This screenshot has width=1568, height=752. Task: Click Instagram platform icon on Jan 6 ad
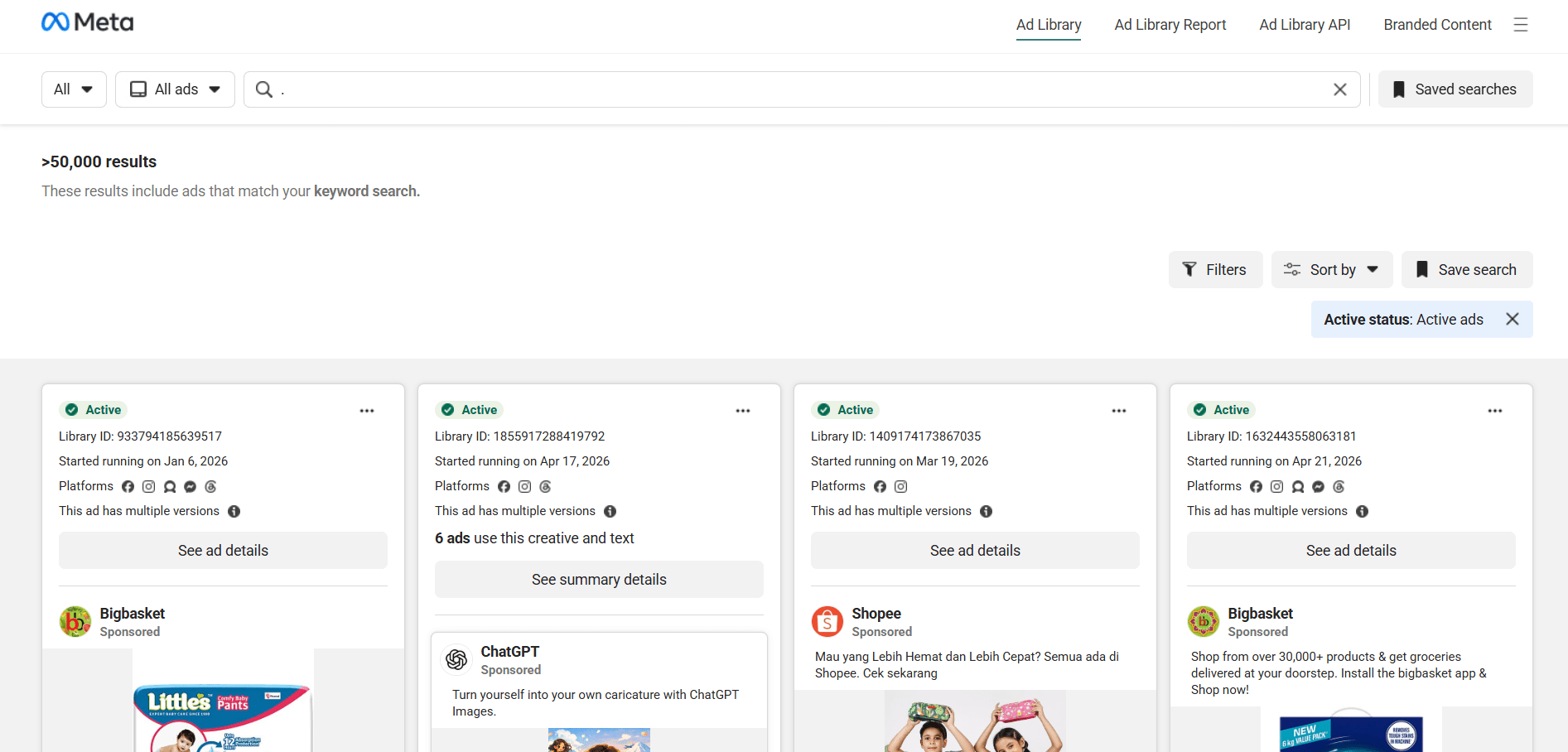coord(149,487)
